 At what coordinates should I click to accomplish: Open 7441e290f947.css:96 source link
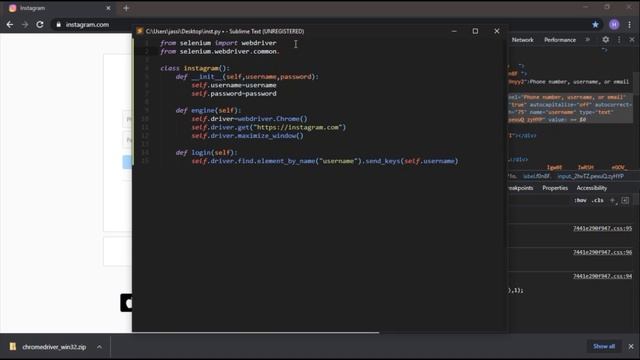602,252
